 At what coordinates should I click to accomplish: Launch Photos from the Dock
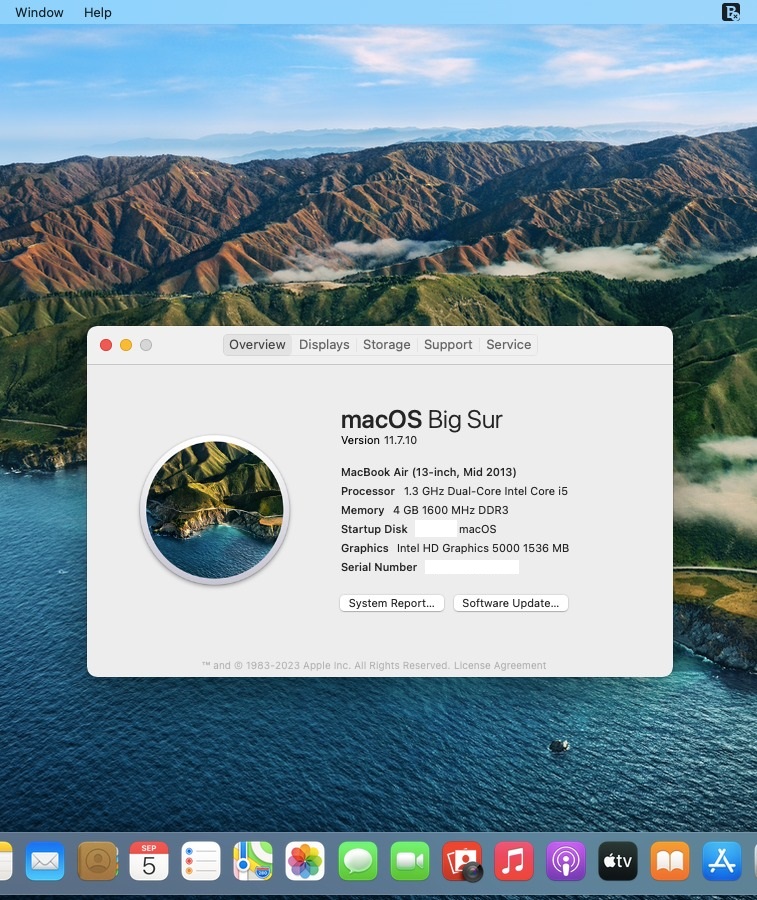tap(305, 861)
